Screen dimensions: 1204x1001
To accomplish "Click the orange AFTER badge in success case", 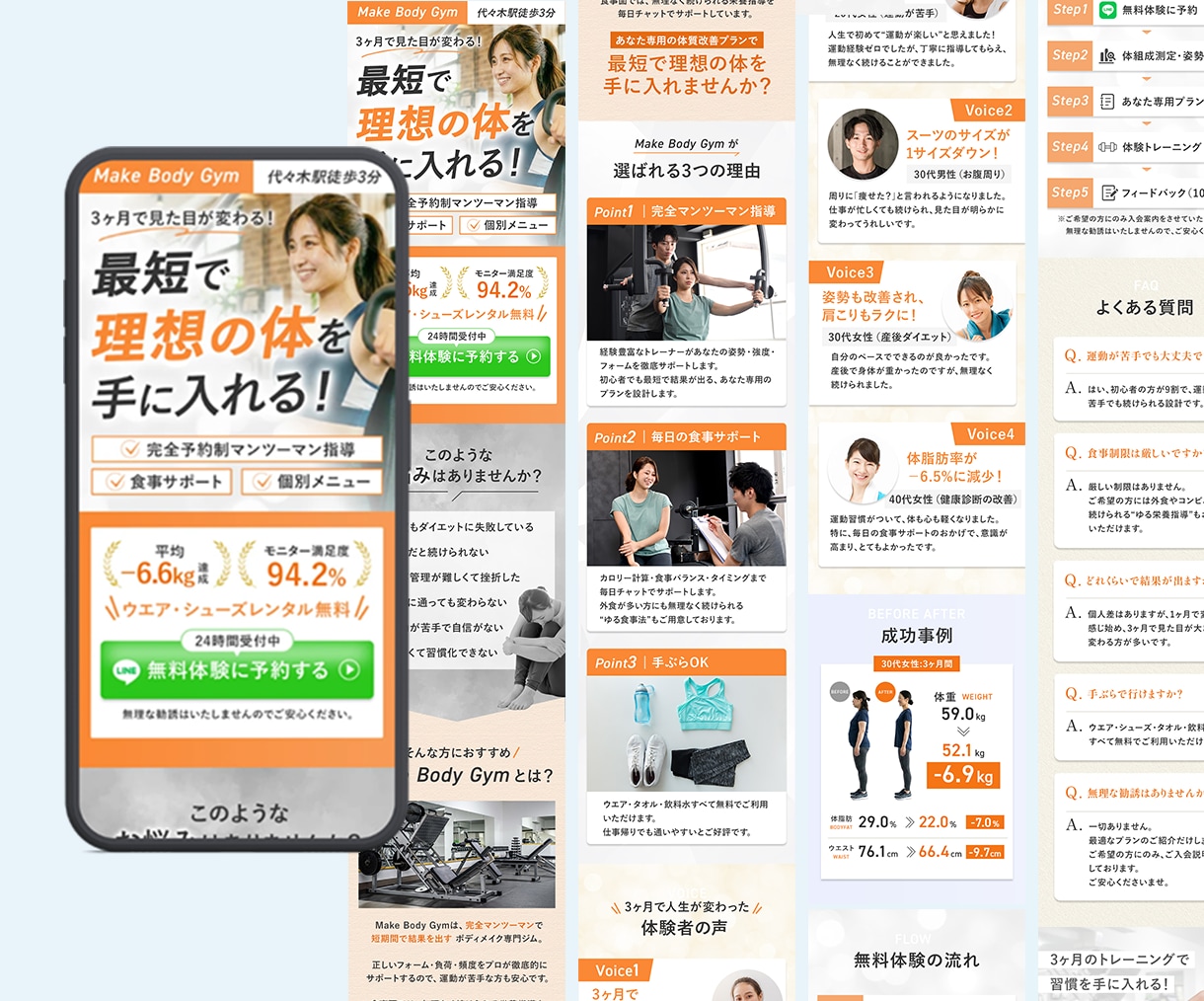I will [885, 691].
